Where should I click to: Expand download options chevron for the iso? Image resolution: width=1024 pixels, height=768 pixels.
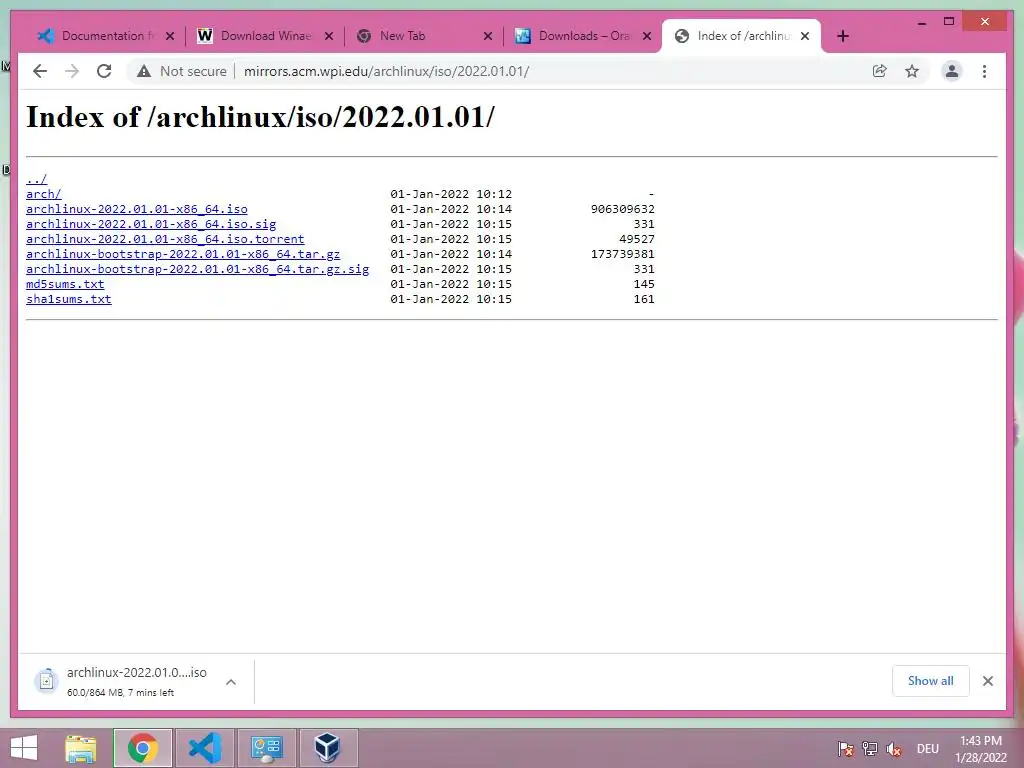(x=231, y=682)
